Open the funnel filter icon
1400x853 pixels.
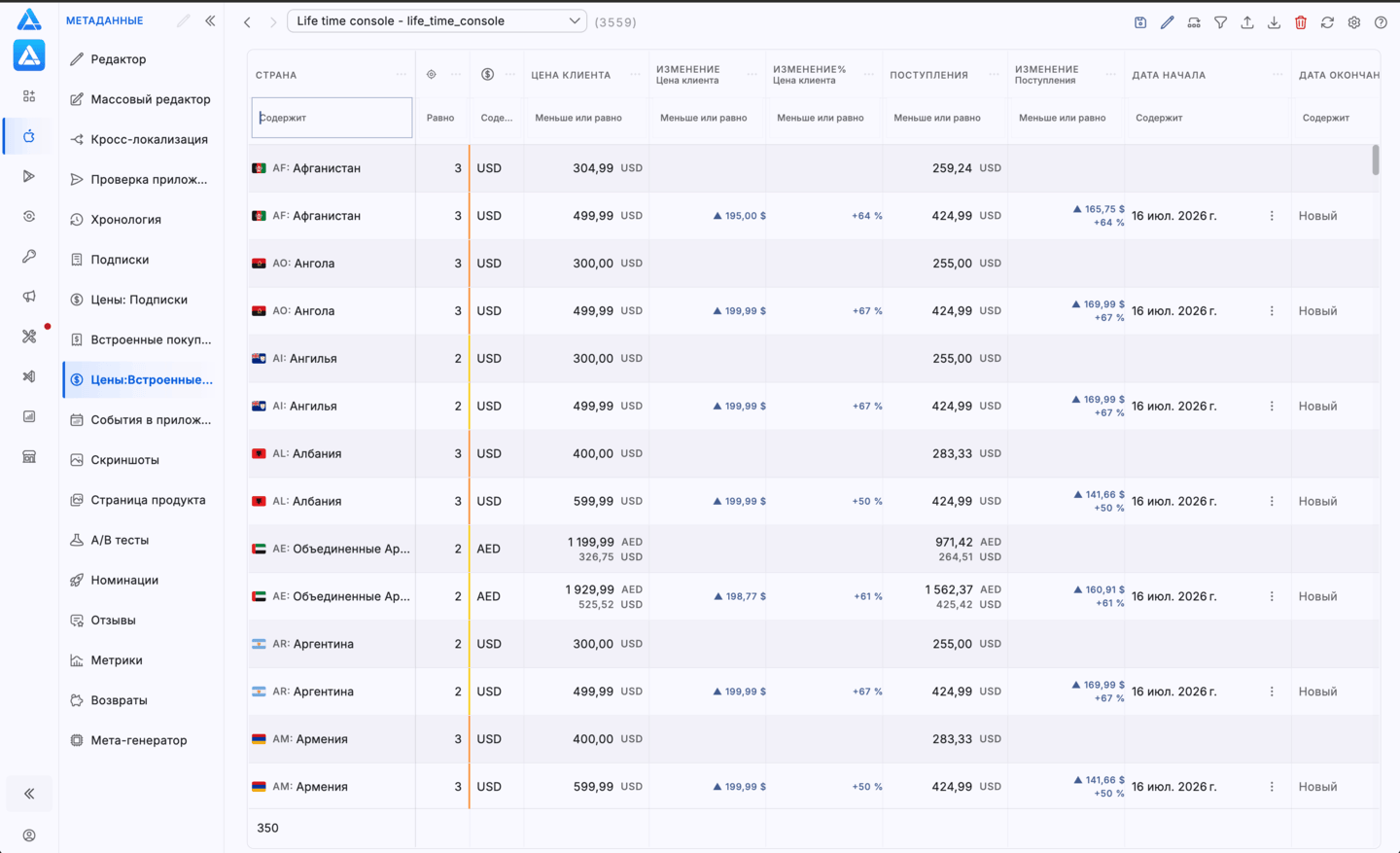click(x=1220, y=21)
